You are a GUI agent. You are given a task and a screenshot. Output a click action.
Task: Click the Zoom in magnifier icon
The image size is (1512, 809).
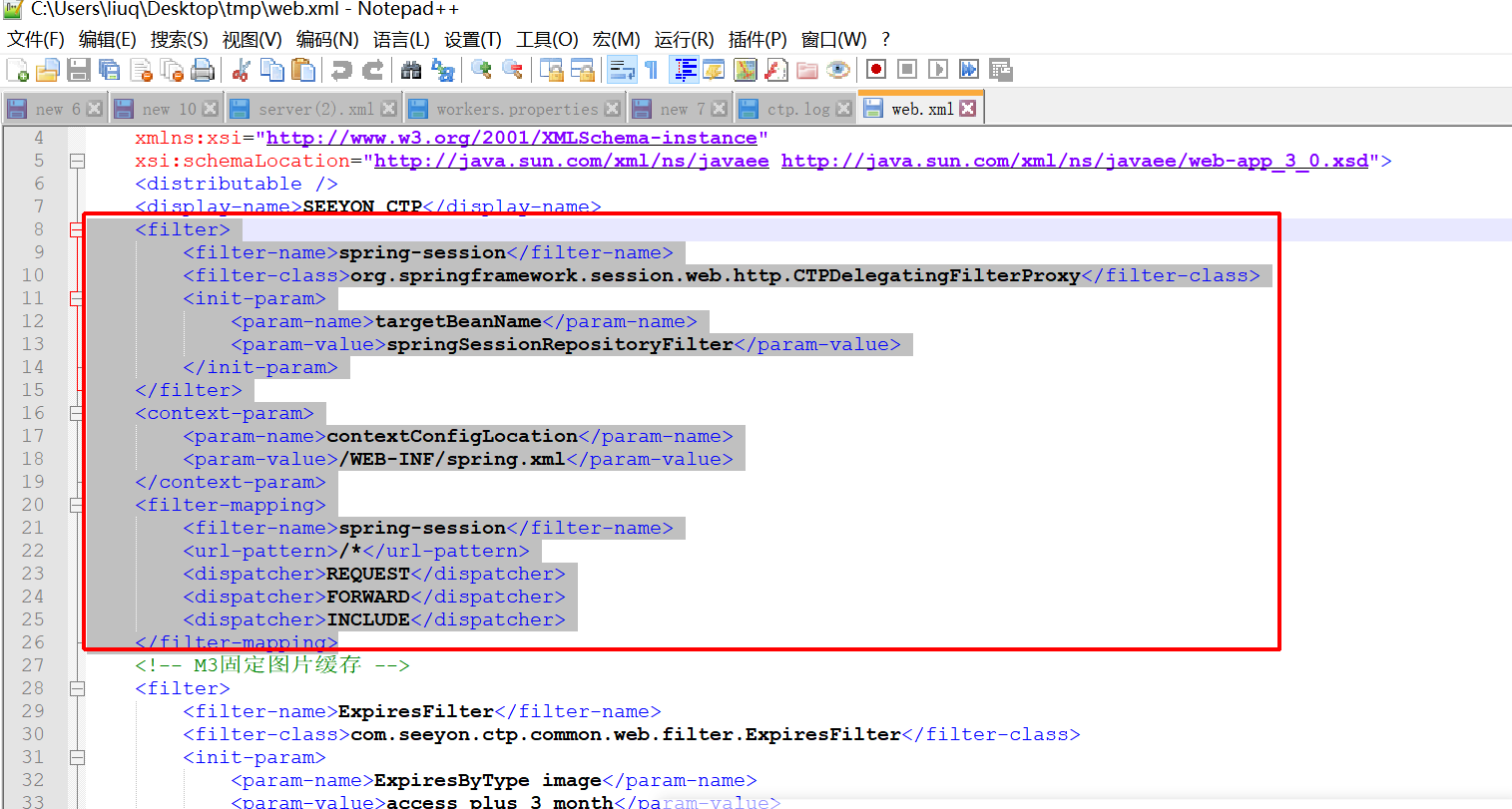[481, 70]
